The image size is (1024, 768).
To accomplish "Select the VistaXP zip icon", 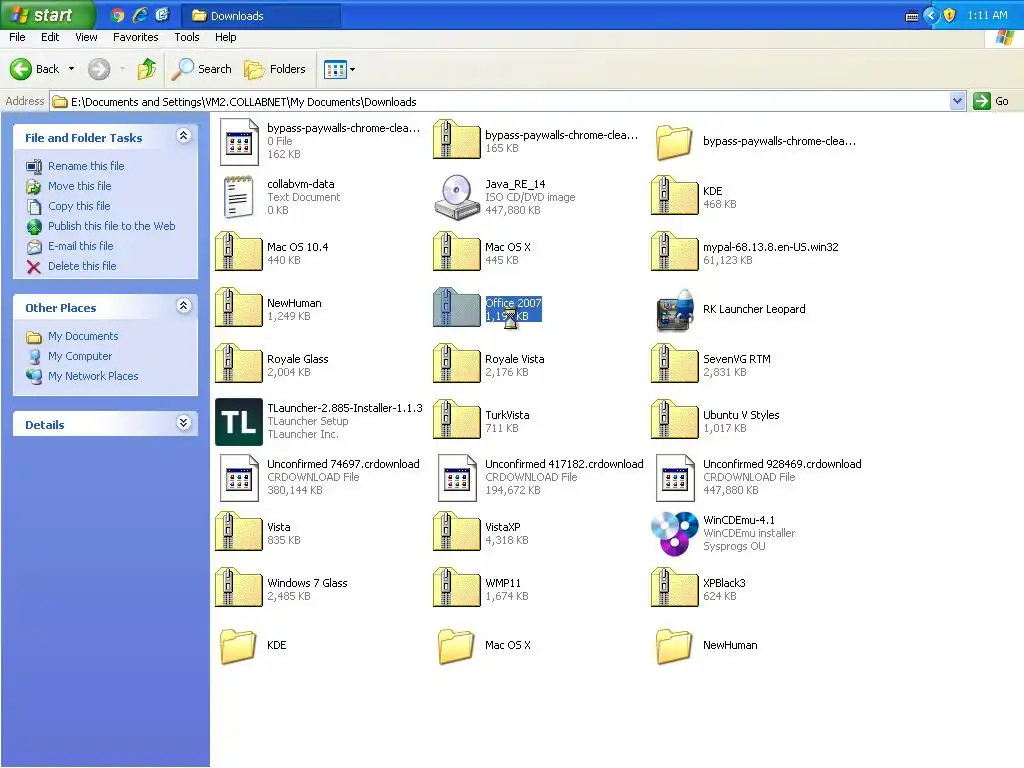I will point(456,532).
